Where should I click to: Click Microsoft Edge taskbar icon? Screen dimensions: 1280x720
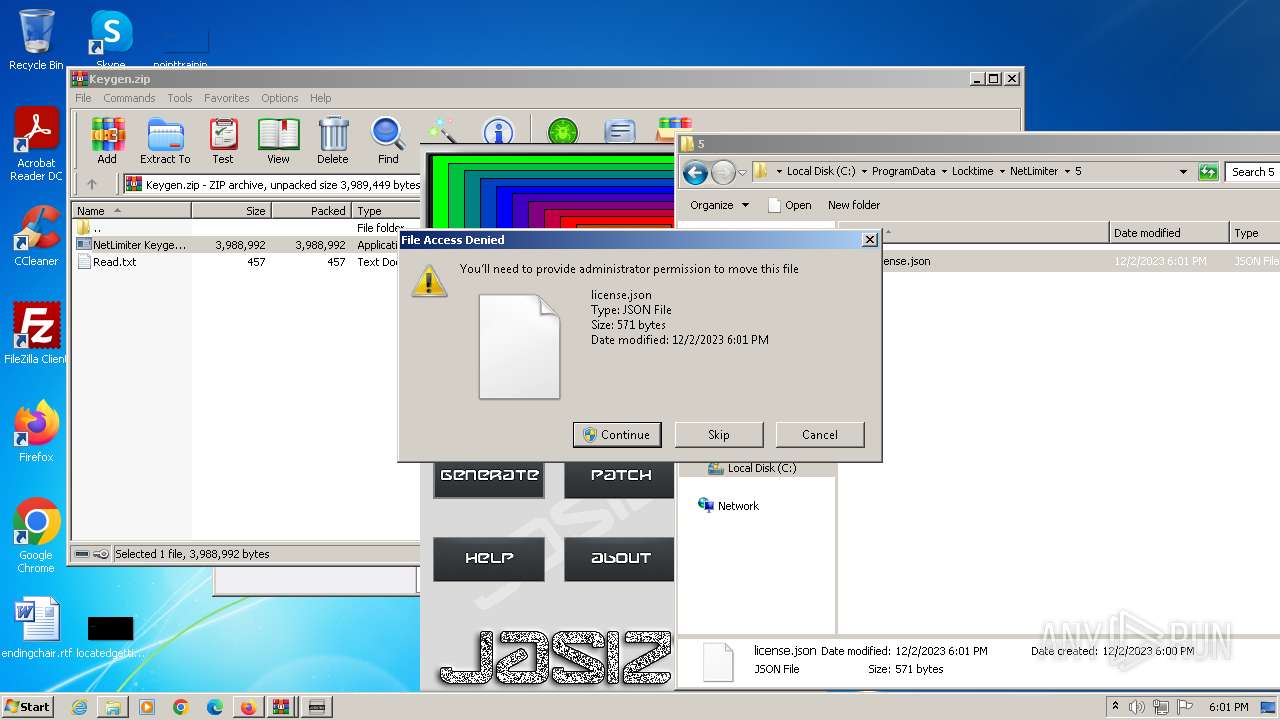pos(214,707)
